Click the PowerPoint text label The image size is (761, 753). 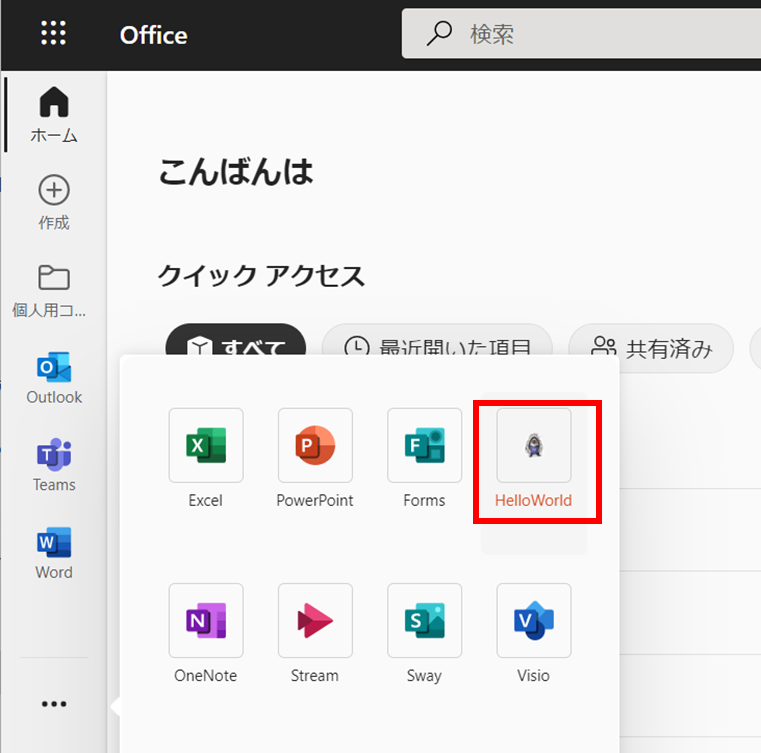(x=315, y=500)
